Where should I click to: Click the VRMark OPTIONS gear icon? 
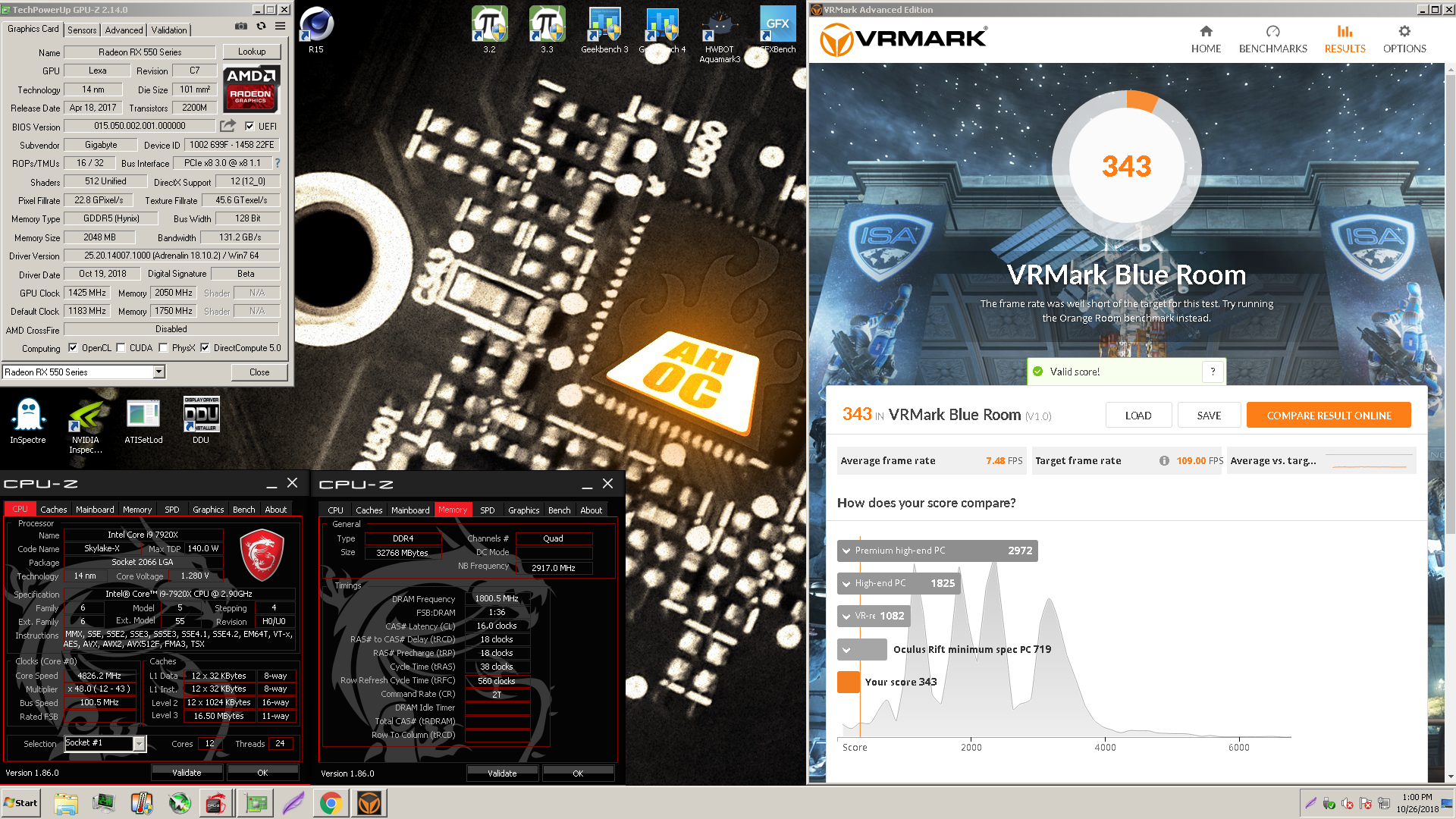click(1404, 31)
